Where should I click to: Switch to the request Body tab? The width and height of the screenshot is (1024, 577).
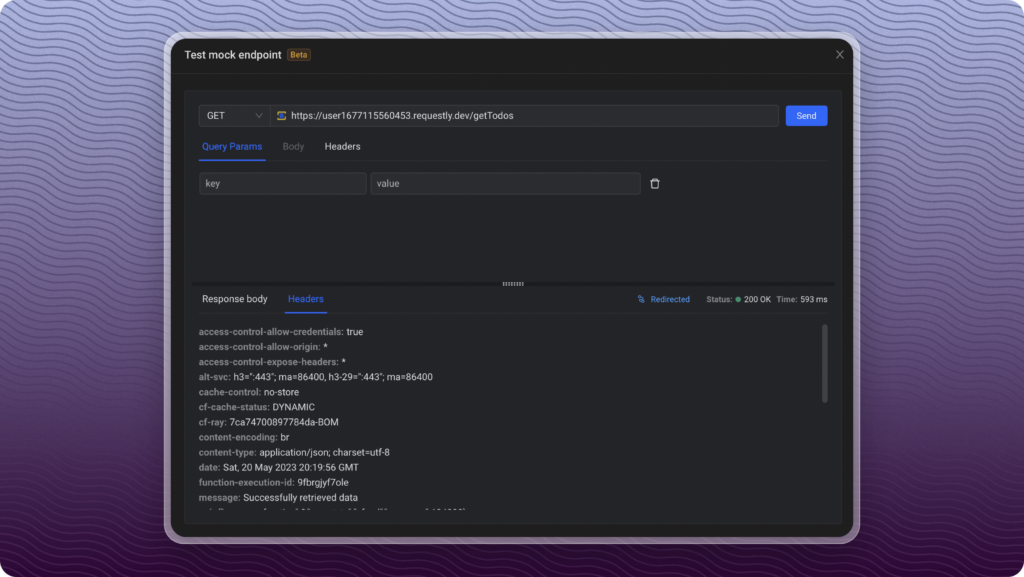pos(293,147)
